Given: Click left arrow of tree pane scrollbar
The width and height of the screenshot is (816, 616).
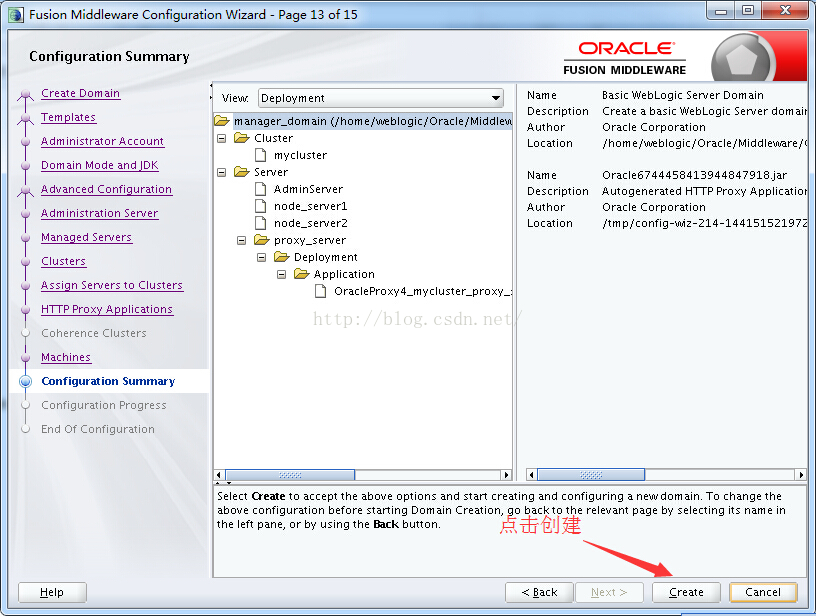Looking at the screenshot, I should 219,475.
